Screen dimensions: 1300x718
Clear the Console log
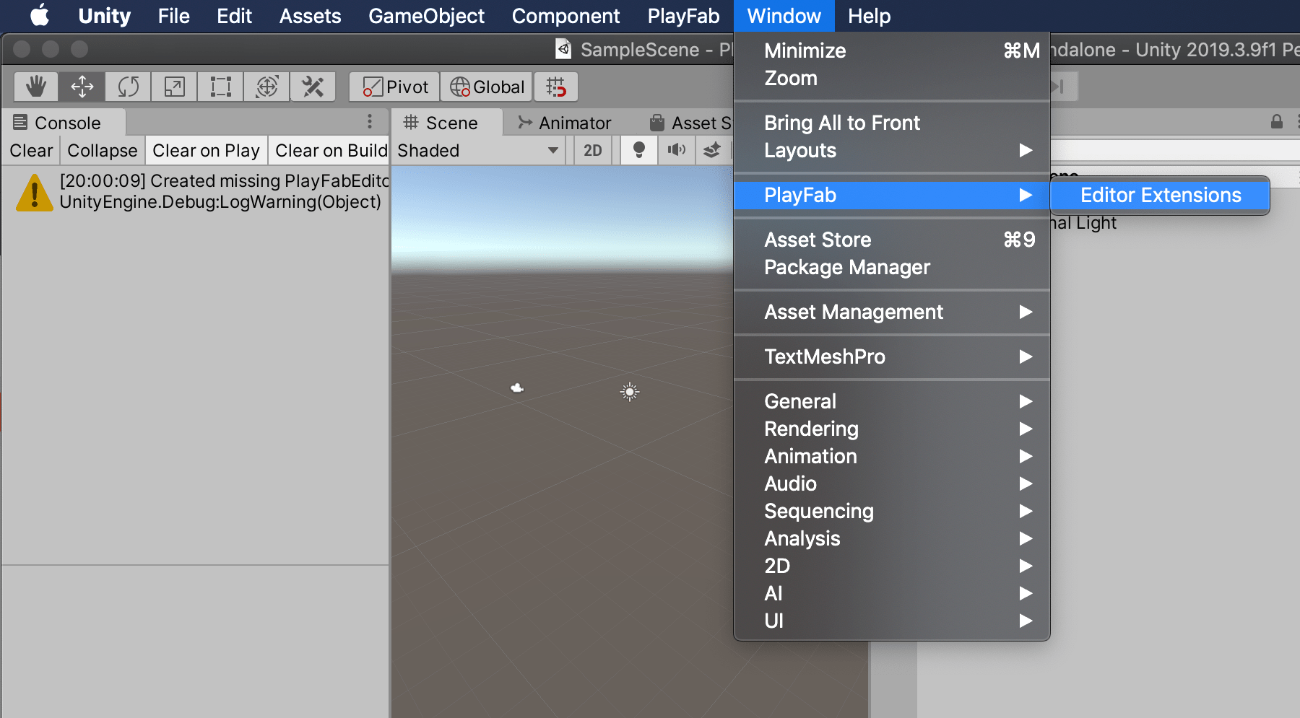pyautogui.click(x=31, y=150)
